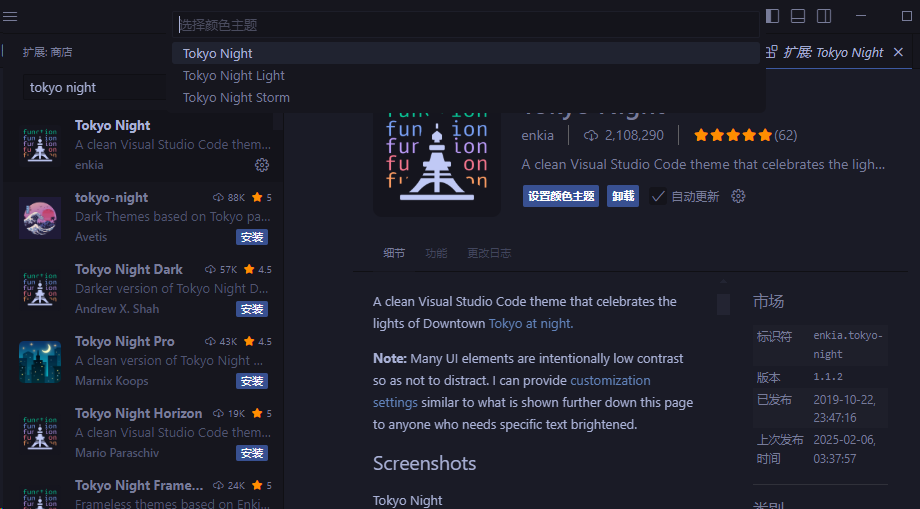Screen dimensions: 920x509
Task: Close the Tokyo Night extension tab
Action: coord(898,52)
